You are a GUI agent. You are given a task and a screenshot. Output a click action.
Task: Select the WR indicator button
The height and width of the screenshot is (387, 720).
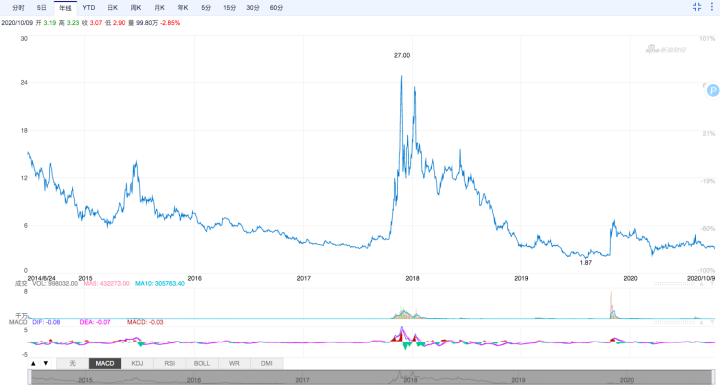pos(234,363)
